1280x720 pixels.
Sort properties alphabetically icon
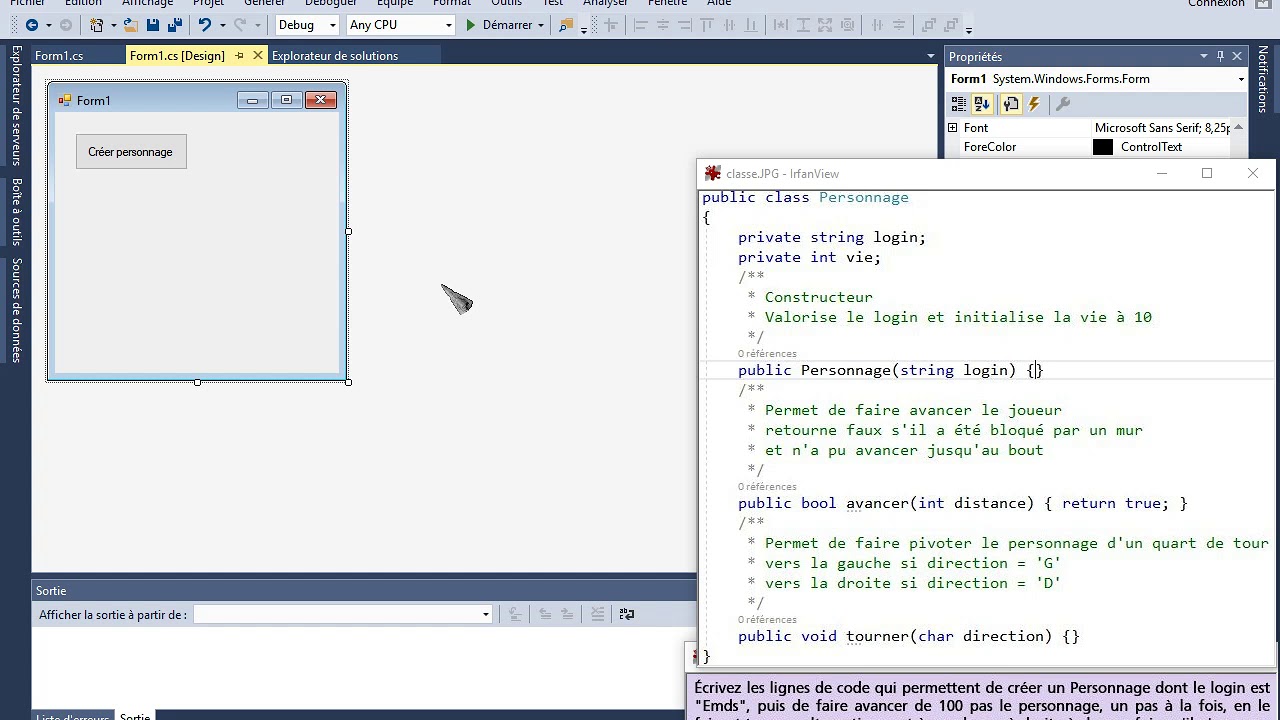(982, 103)
